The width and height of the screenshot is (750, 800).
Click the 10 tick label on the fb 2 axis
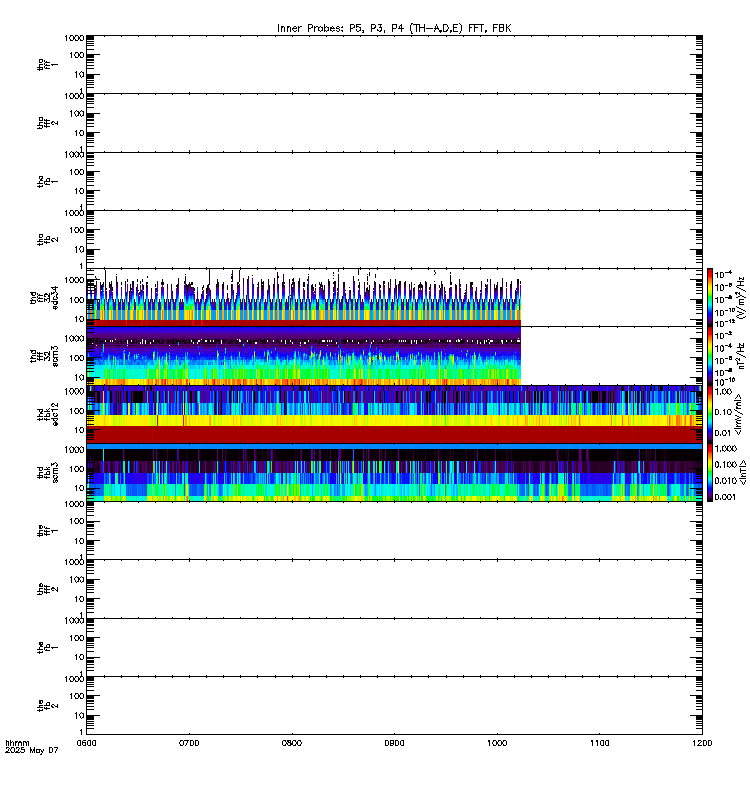(x=79, y=716)
